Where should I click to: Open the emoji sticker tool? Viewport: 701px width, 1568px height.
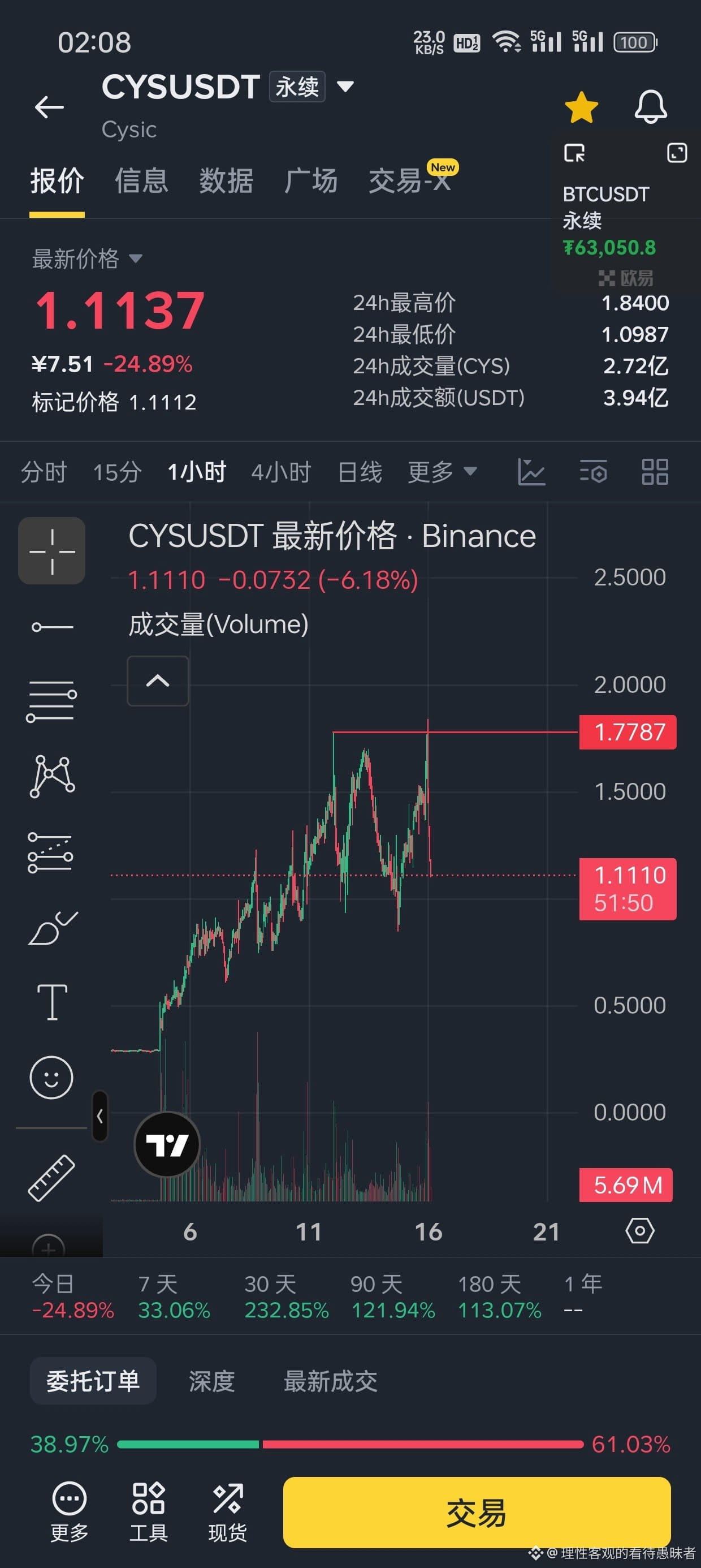[x=51, y=1077]
